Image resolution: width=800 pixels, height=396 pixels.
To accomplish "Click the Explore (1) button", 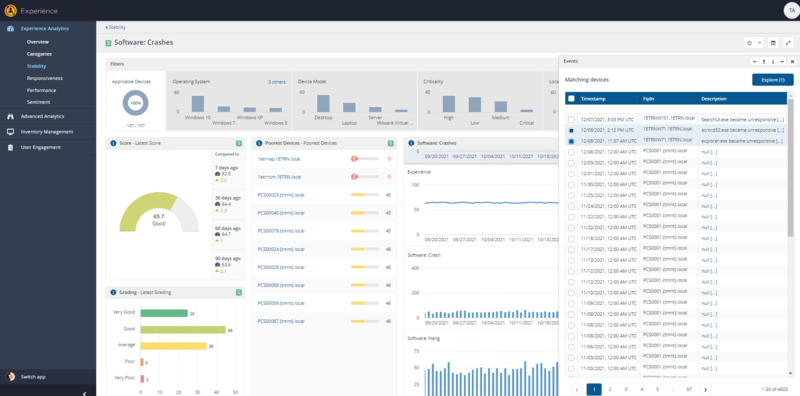I will (772, 80).
